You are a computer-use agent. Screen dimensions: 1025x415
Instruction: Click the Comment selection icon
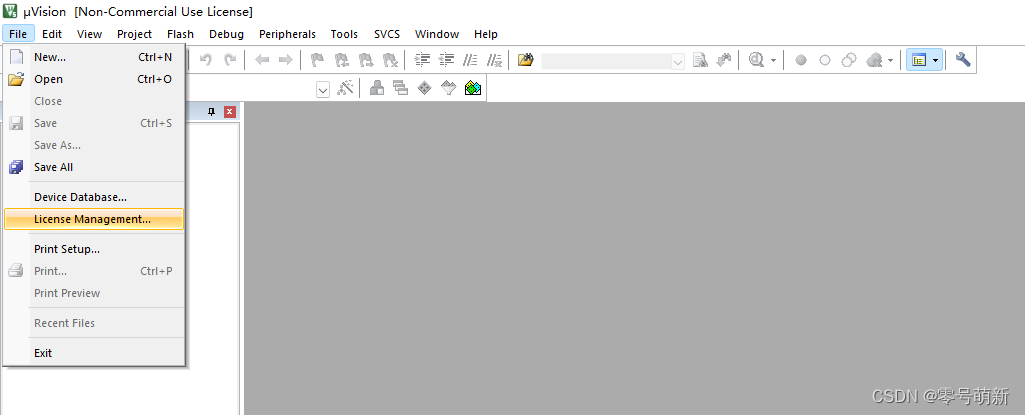click(470, 60)
